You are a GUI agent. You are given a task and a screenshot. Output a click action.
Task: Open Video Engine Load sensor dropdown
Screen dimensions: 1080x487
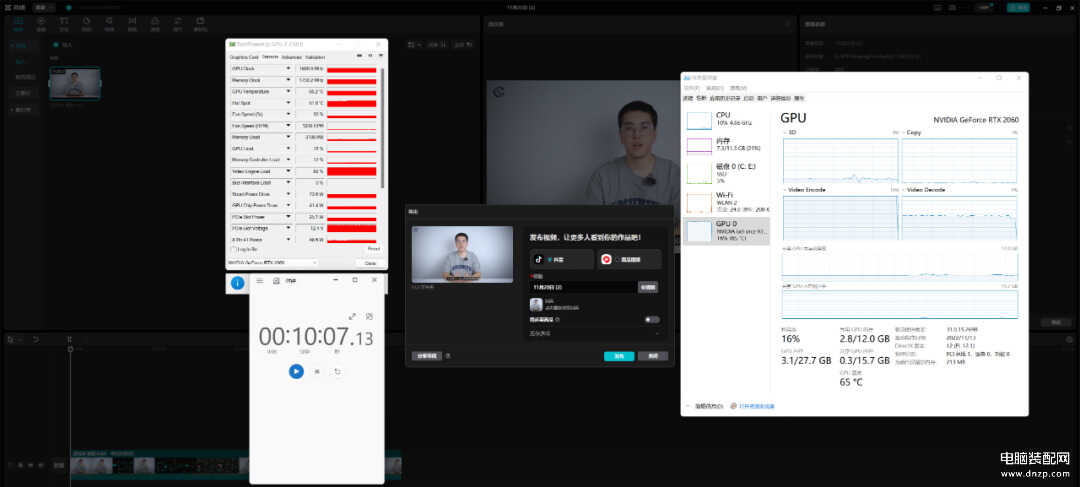[x=288, y=171]
